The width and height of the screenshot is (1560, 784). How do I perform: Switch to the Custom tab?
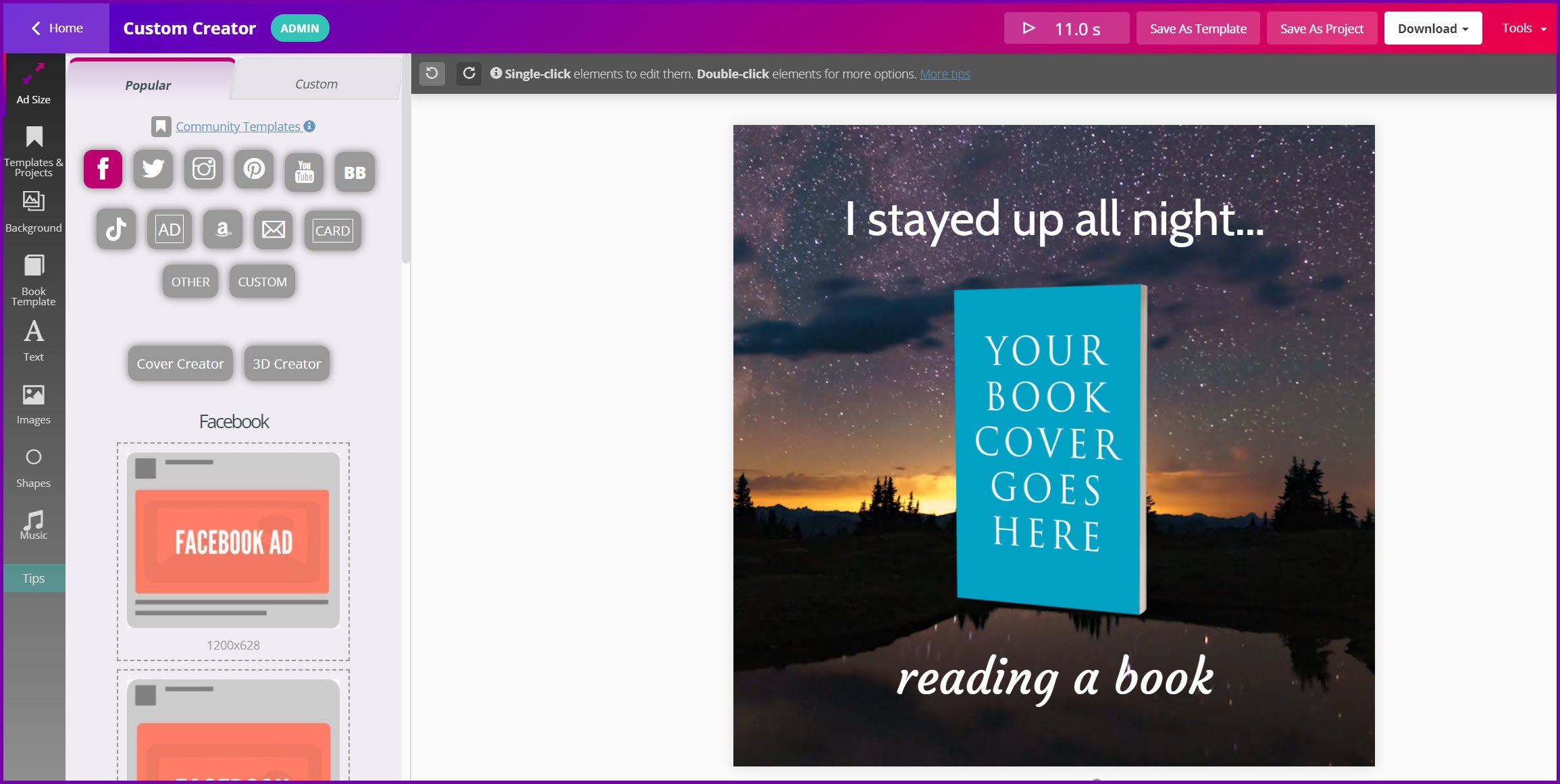[316, 84]
